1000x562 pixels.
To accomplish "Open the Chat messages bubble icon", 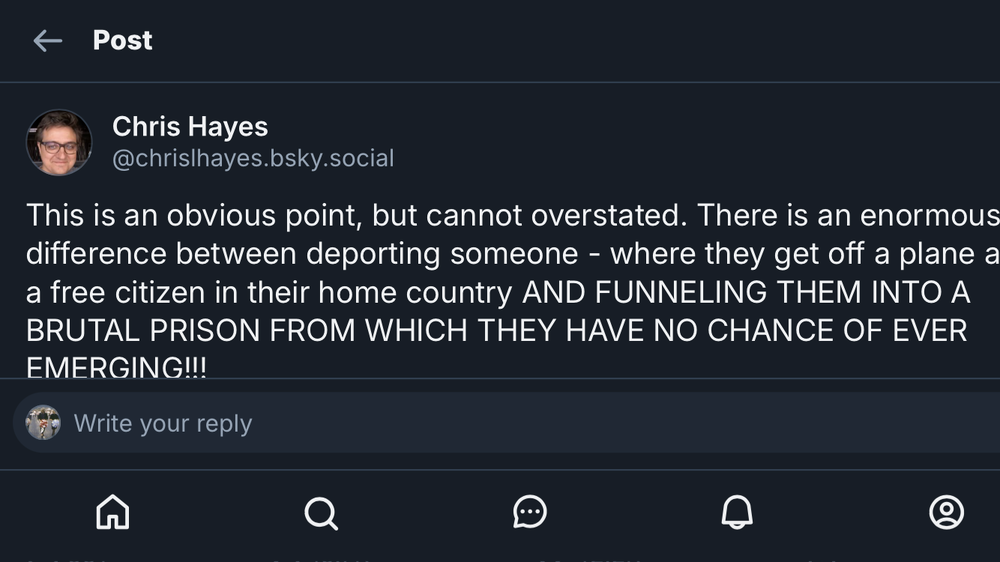I will pyautogui.click(x=529, y=512).
